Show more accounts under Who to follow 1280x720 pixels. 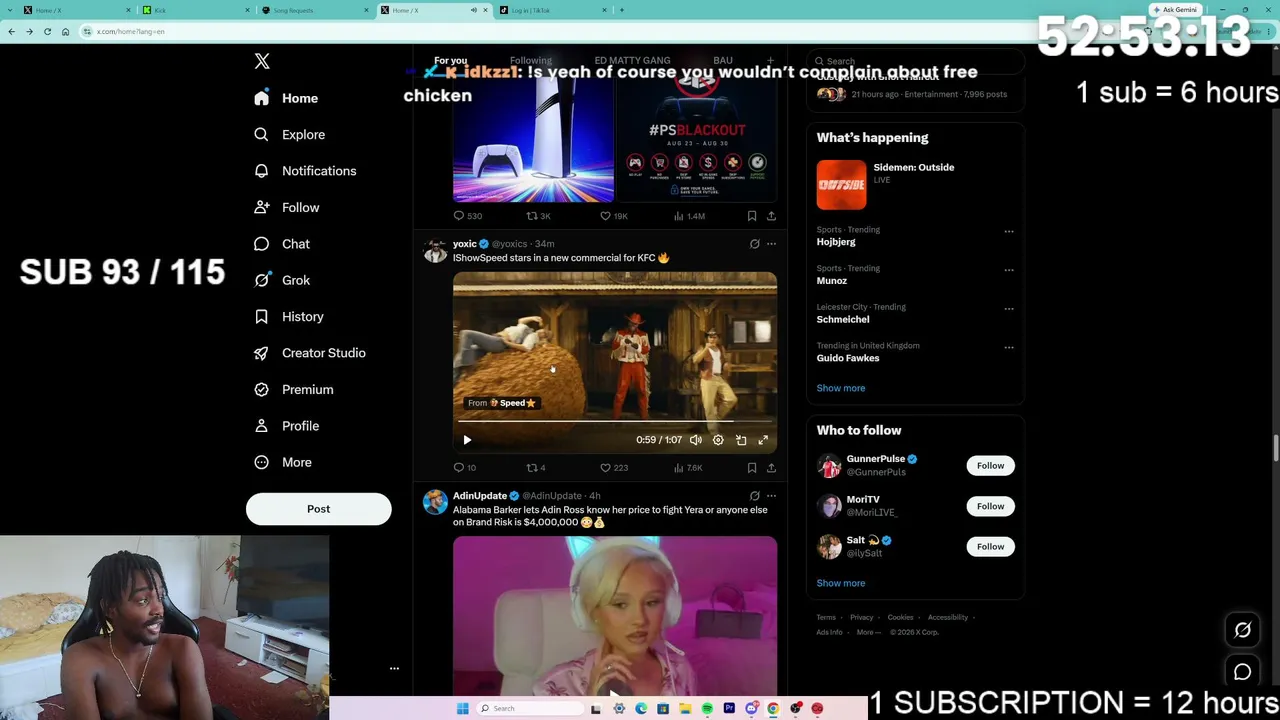pos(841,583)
